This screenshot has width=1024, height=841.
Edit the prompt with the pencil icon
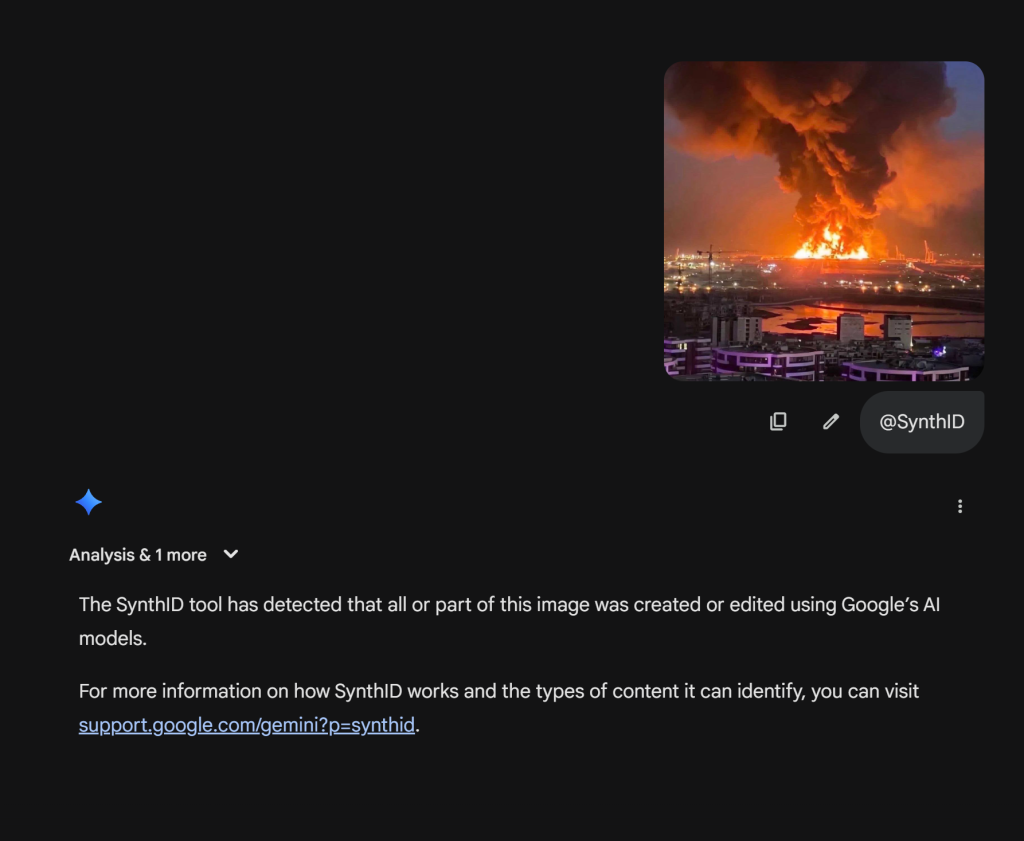click(831, 422)
